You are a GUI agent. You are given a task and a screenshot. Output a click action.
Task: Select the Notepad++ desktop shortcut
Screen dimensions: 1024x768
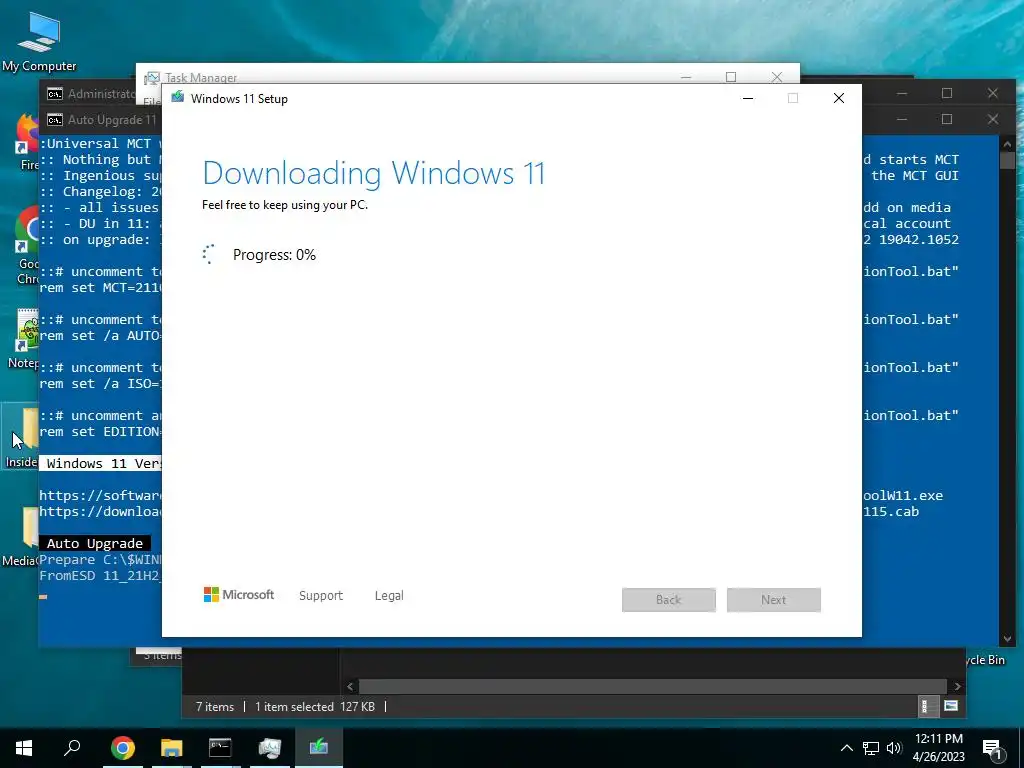(26, 338)
